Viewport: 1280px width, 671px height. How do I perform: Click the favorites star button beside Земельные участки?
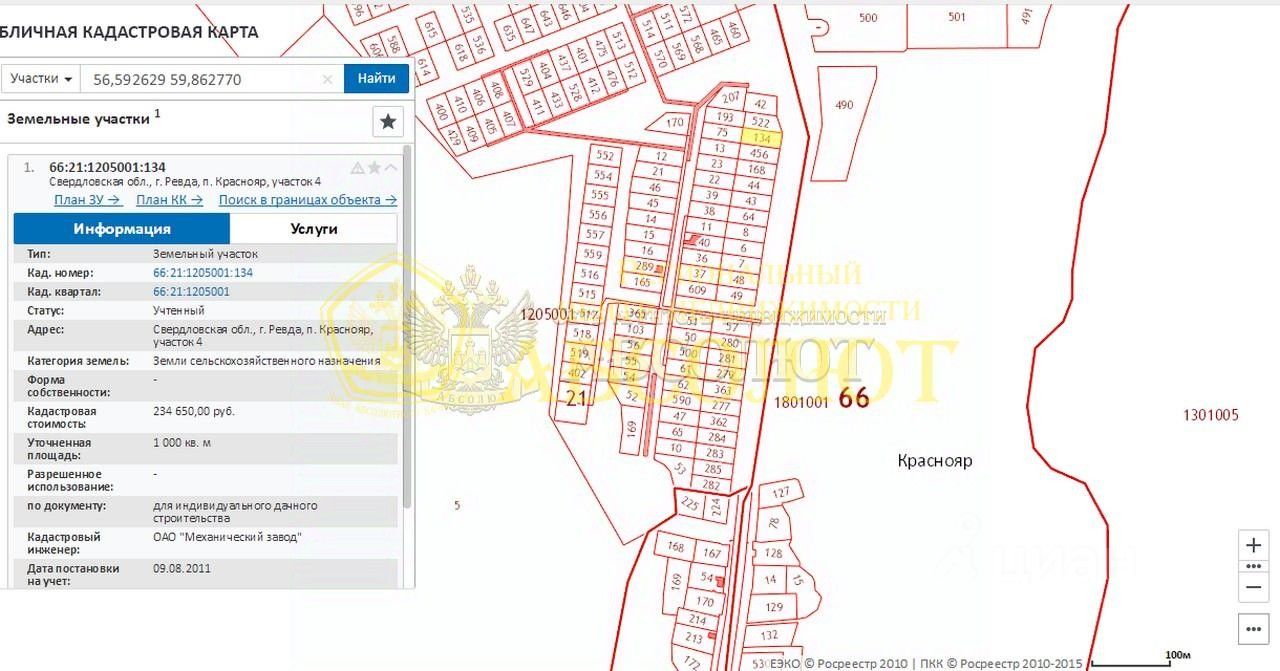coord(388,121)
